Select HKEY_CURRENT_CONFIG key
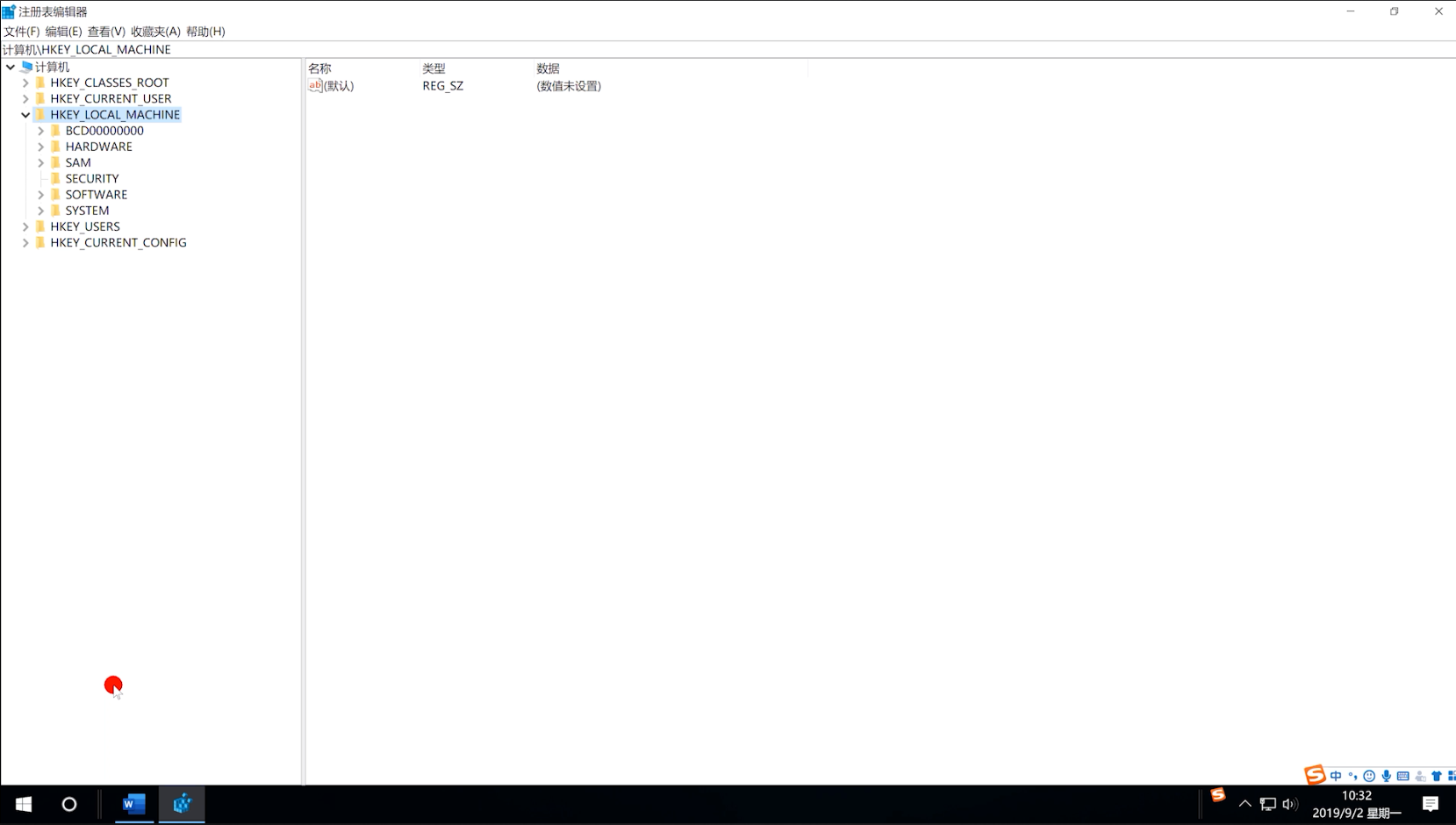This screenshot has height=825, width=1456. click(118, 242)
